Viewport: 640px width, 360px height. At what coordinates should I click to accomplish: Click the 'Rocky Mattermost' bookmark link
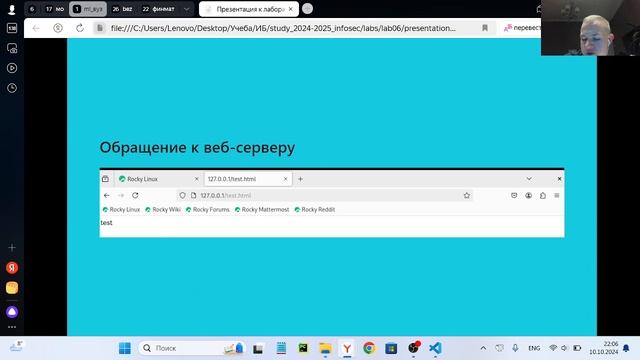pyautogui.click(x=262, y=209)
